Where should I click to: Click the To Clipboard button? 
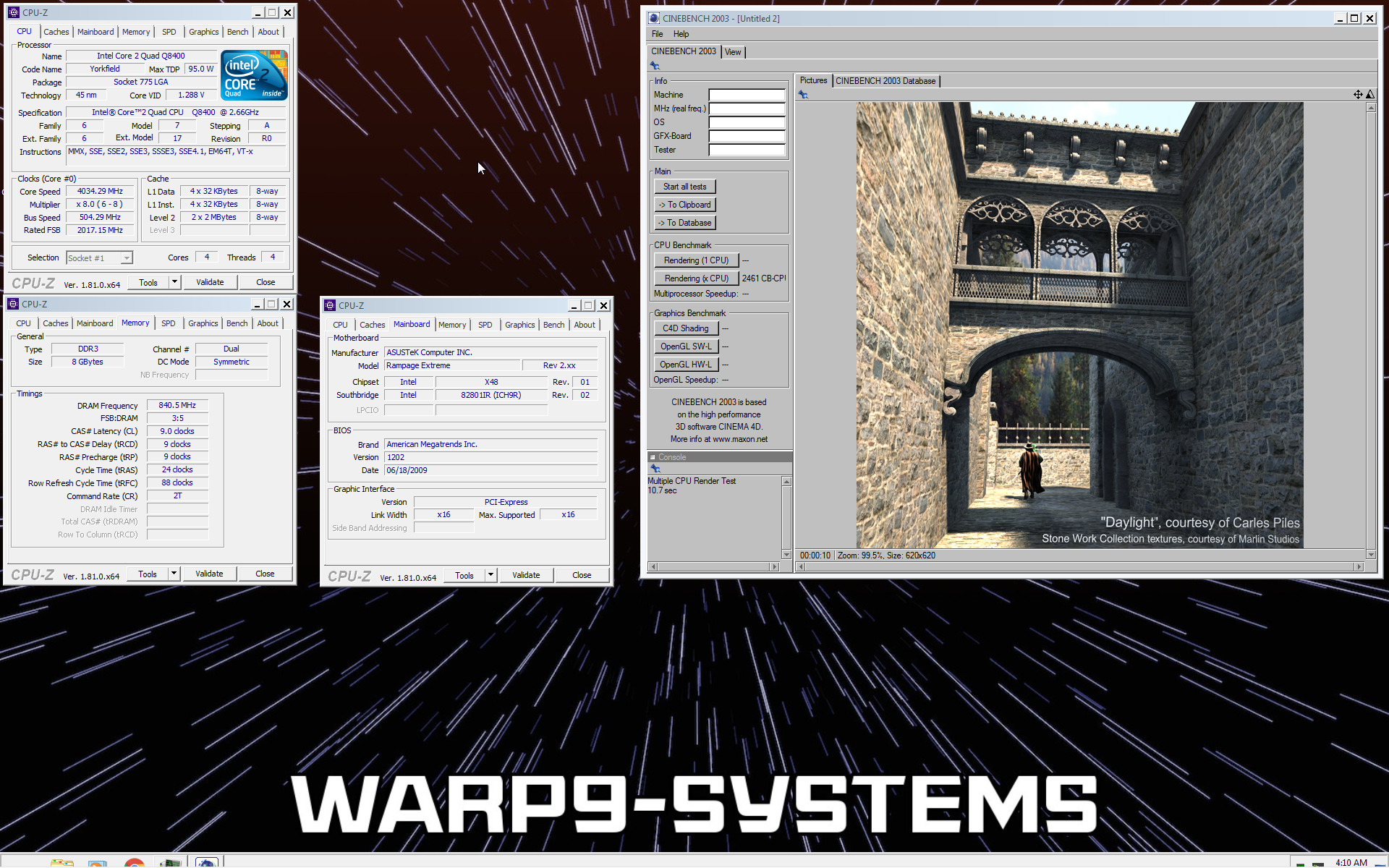click(x=684, y=205)
